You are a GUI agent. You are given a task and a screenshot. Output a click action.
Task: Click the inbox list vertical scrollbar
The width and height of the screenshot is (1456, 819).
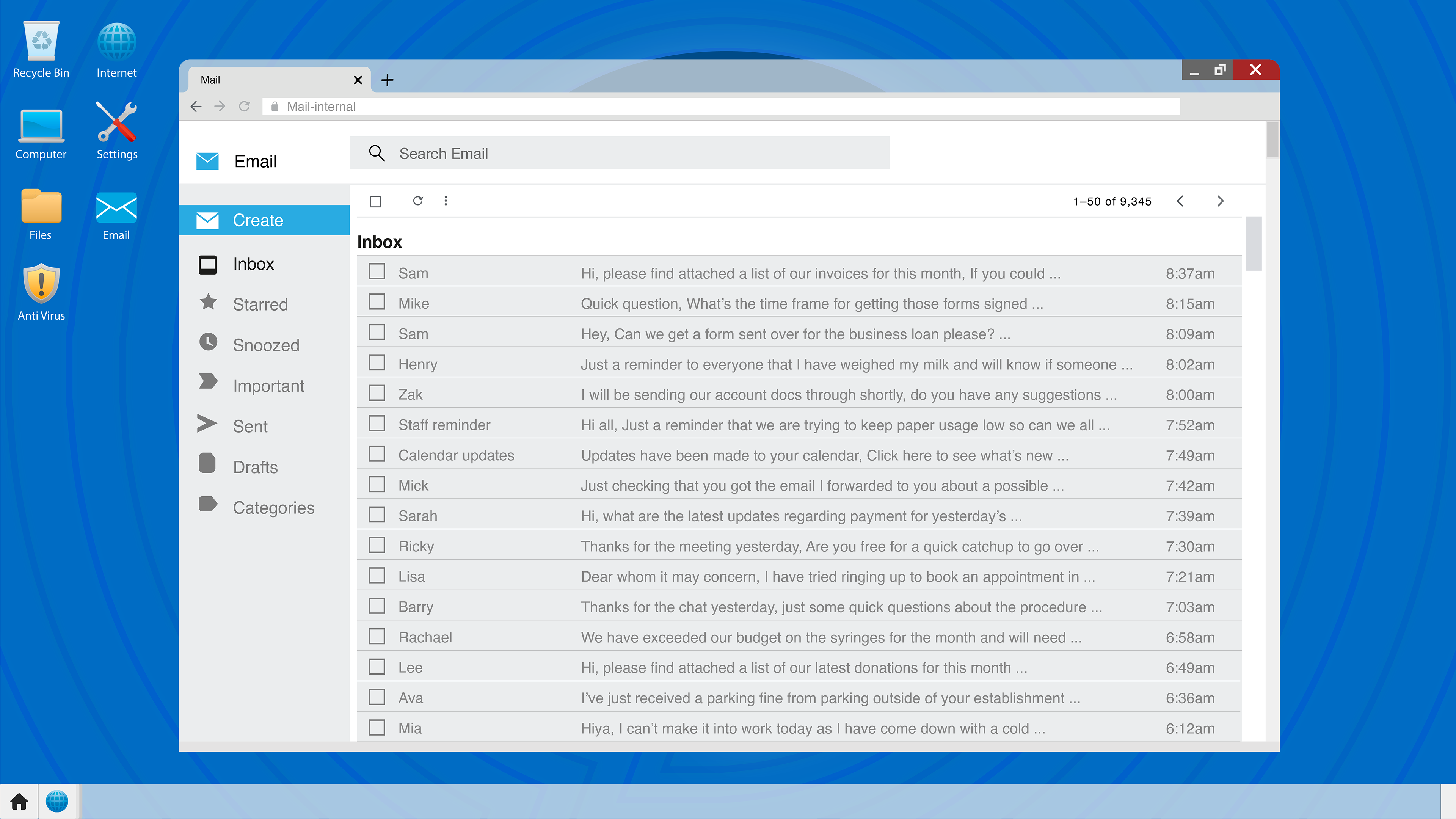pos(1253,244)
